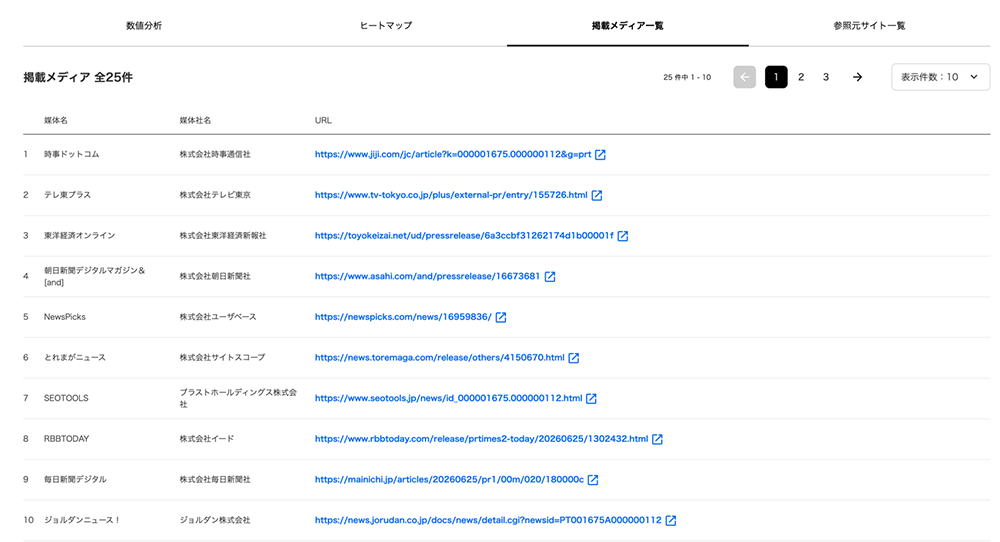Open the news.jorudan.co.jp link
The height and width of the screenshot is (542, 1000).
pyautogui.click(x=488, y=520)
